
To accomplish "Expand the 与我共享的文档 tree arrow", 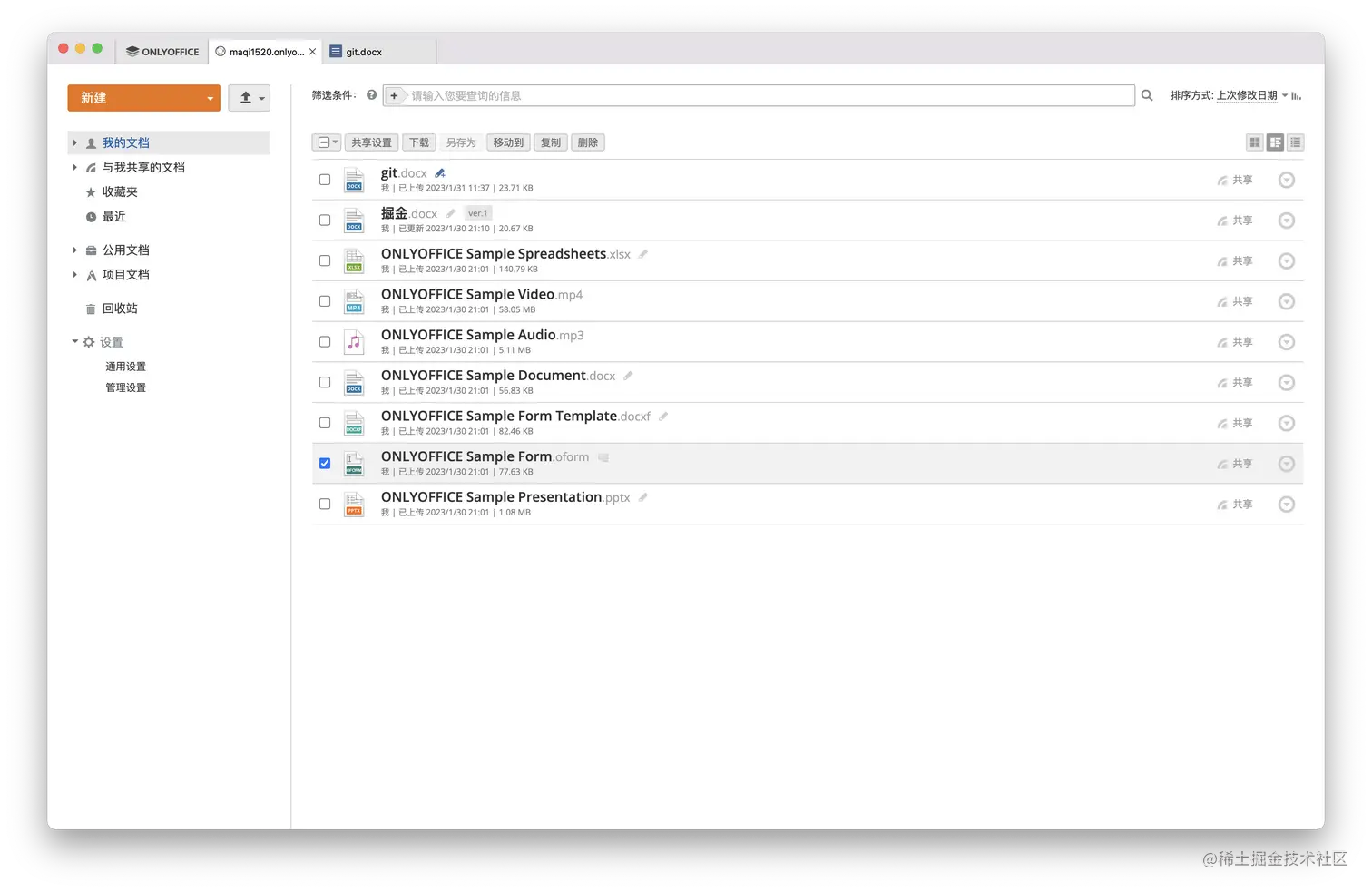I will coord(74,167).
